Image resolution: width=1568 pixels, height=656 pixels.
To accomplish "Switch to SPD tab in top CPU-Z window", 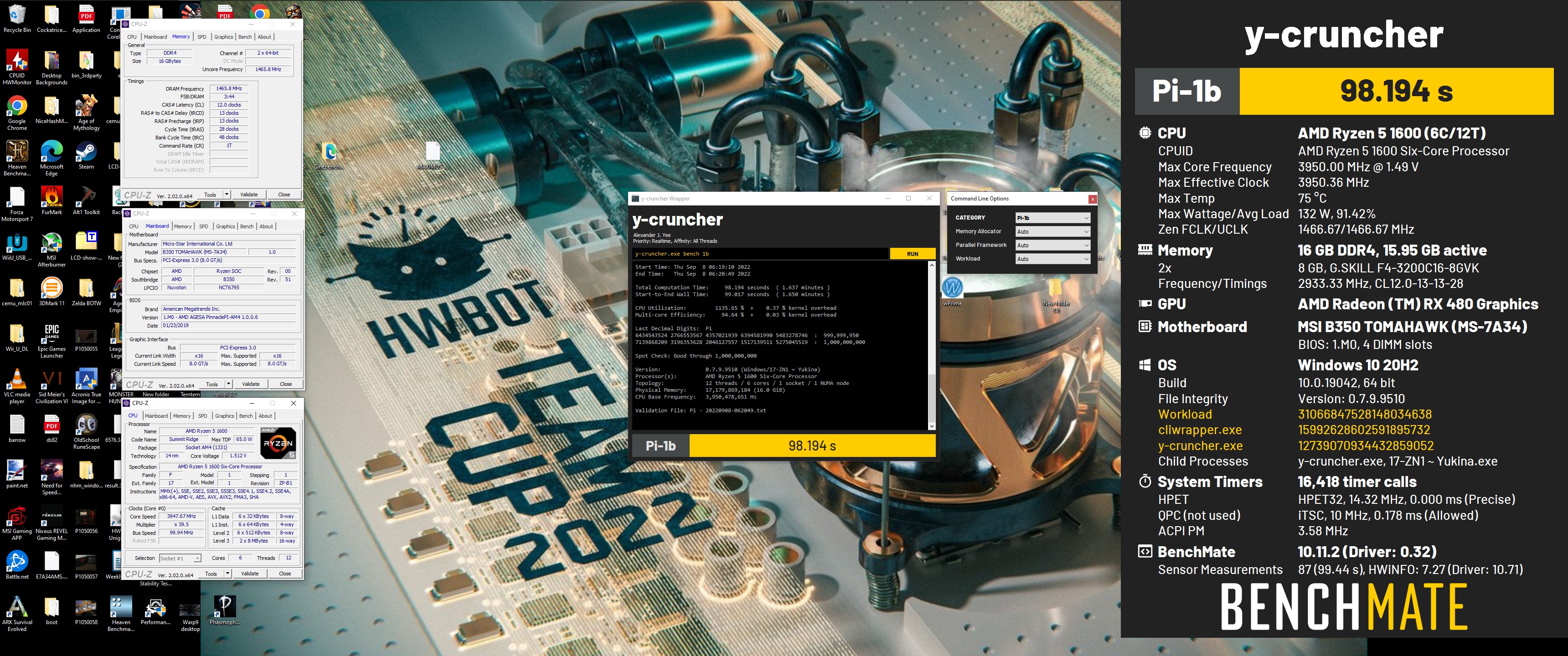I will pos(201,37).
